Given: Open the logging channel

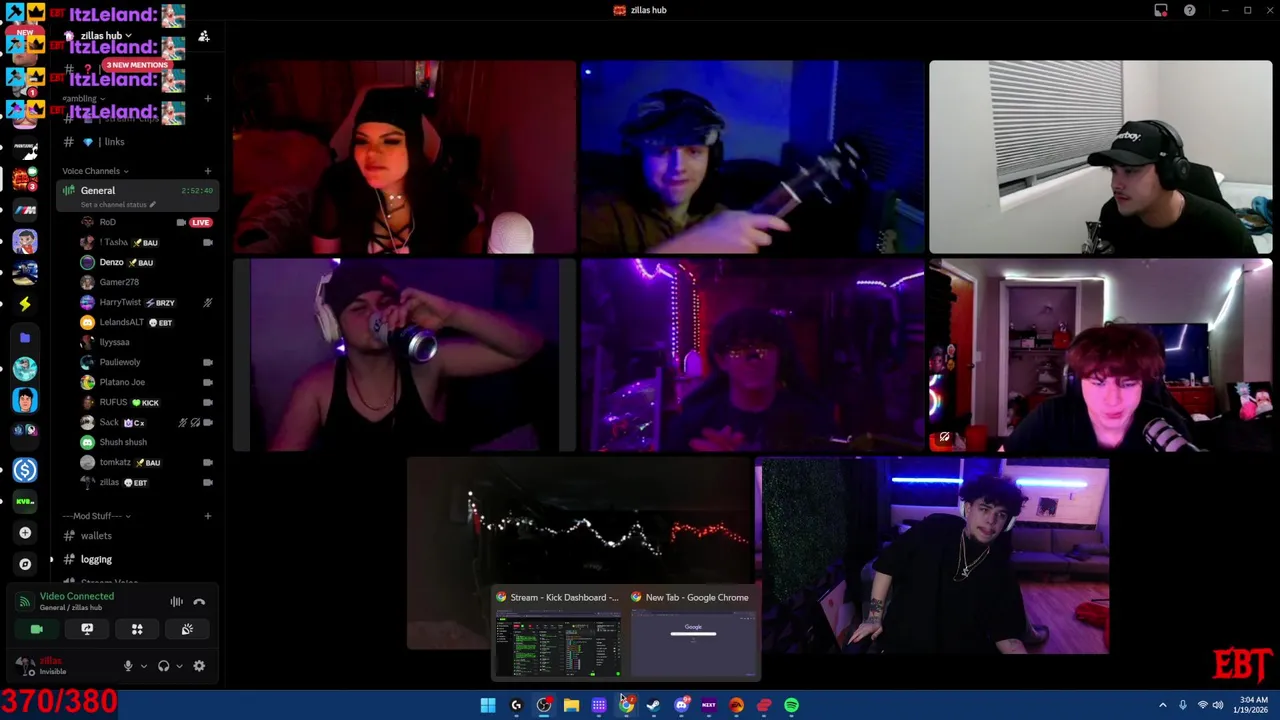Looking at the screenshot, I should pos(96,560).
